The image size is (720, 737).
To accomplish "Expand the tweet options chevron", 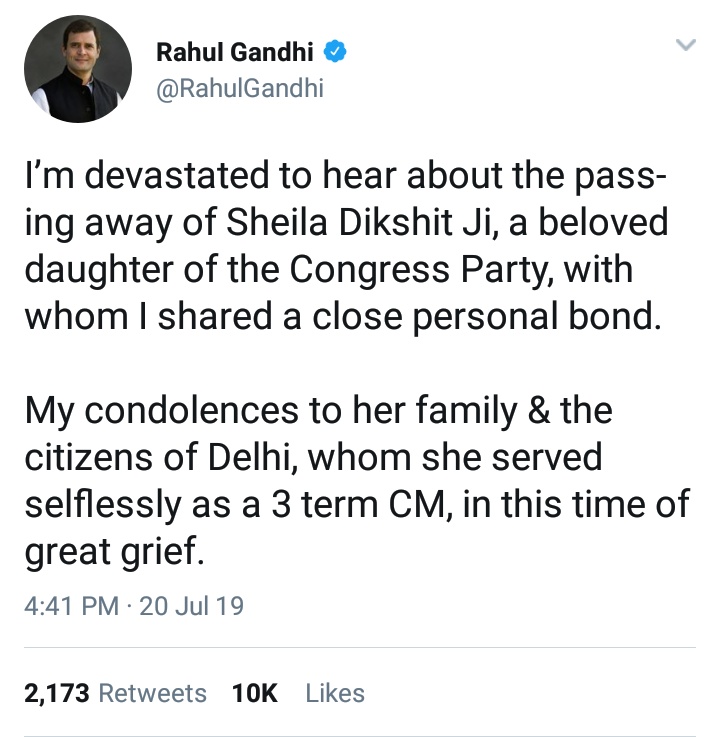I will (685, 45).
